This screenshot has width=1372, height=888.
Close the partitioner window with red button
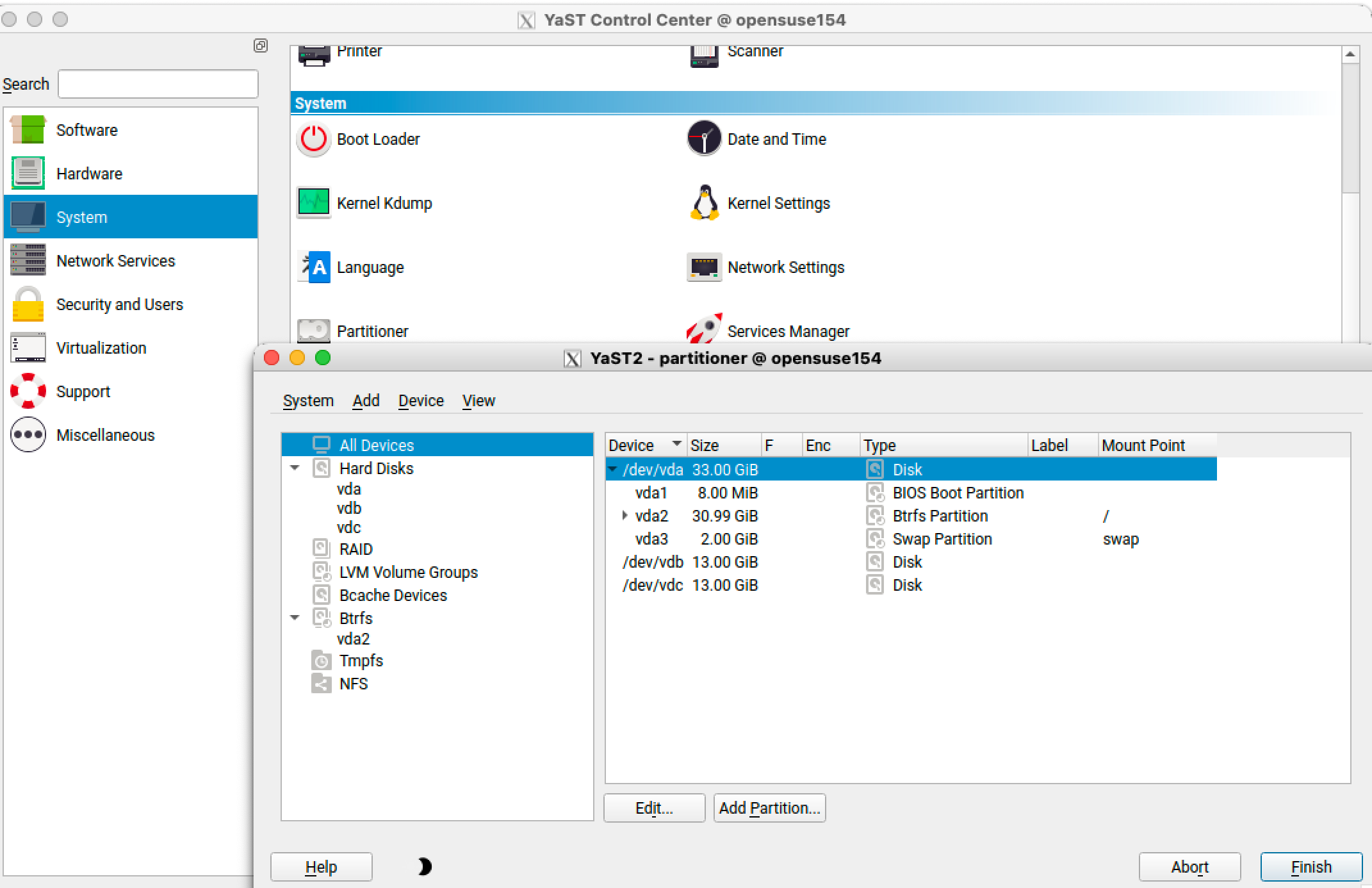272,358
